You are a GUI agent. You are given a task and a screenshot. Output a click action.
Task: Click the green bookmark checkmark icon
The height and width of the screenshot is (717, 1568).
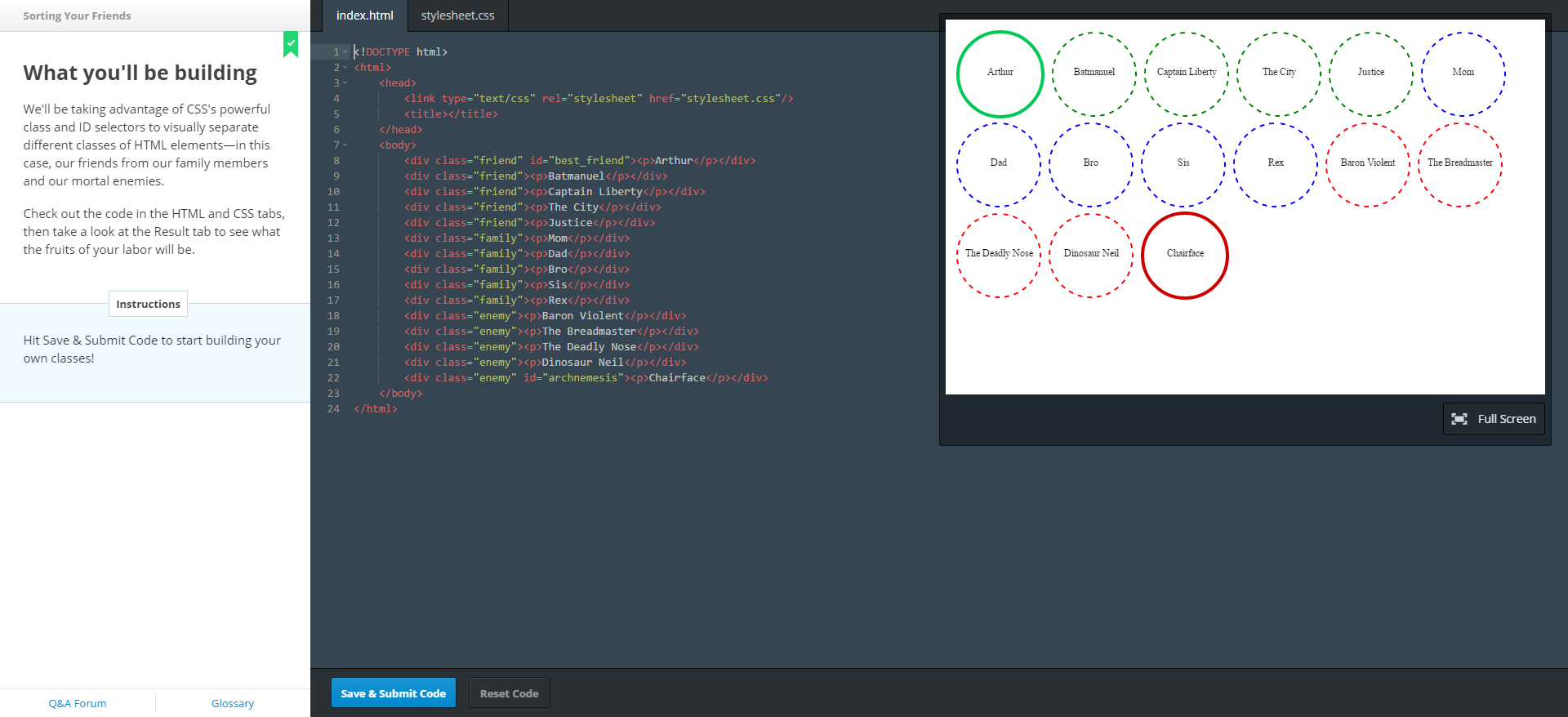[x=291, y=44]
